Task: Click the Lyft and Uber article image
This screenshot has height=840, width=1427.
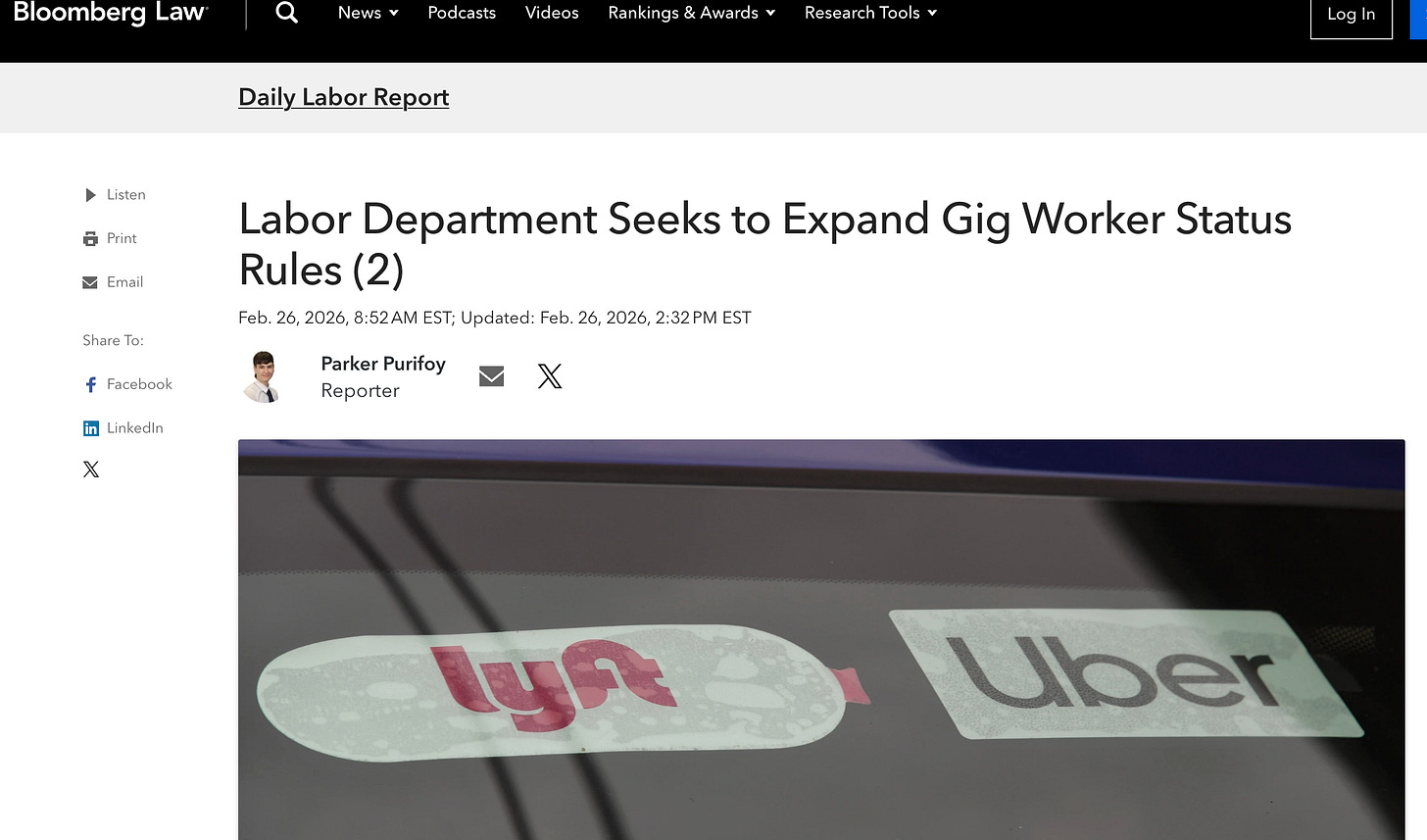Action: (821, 639)
